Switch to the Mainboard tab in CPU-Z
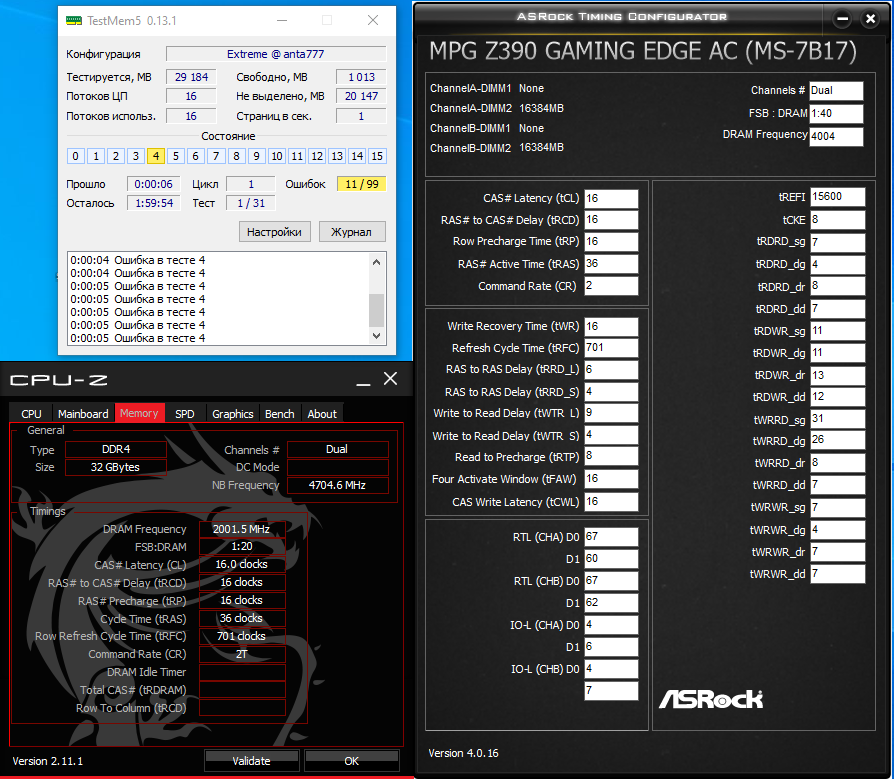 [x=83, y=414]
